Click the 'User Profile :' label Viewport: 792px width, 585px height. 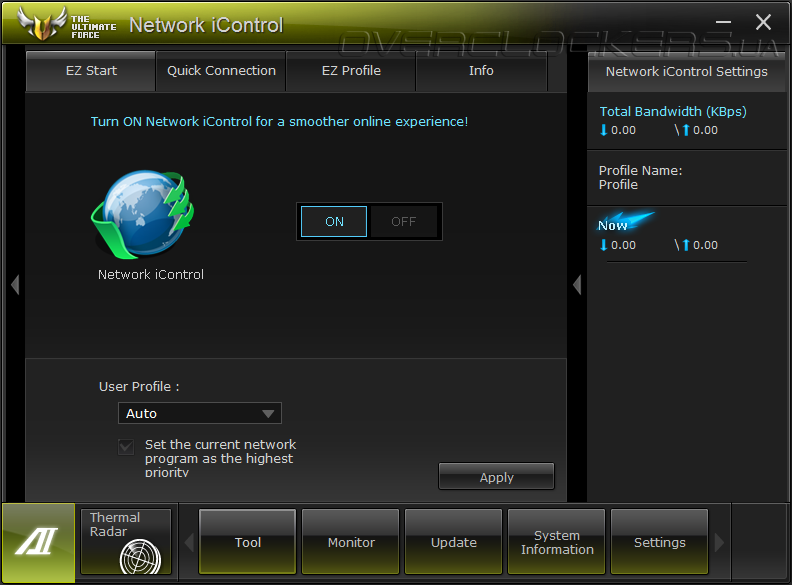139,386
